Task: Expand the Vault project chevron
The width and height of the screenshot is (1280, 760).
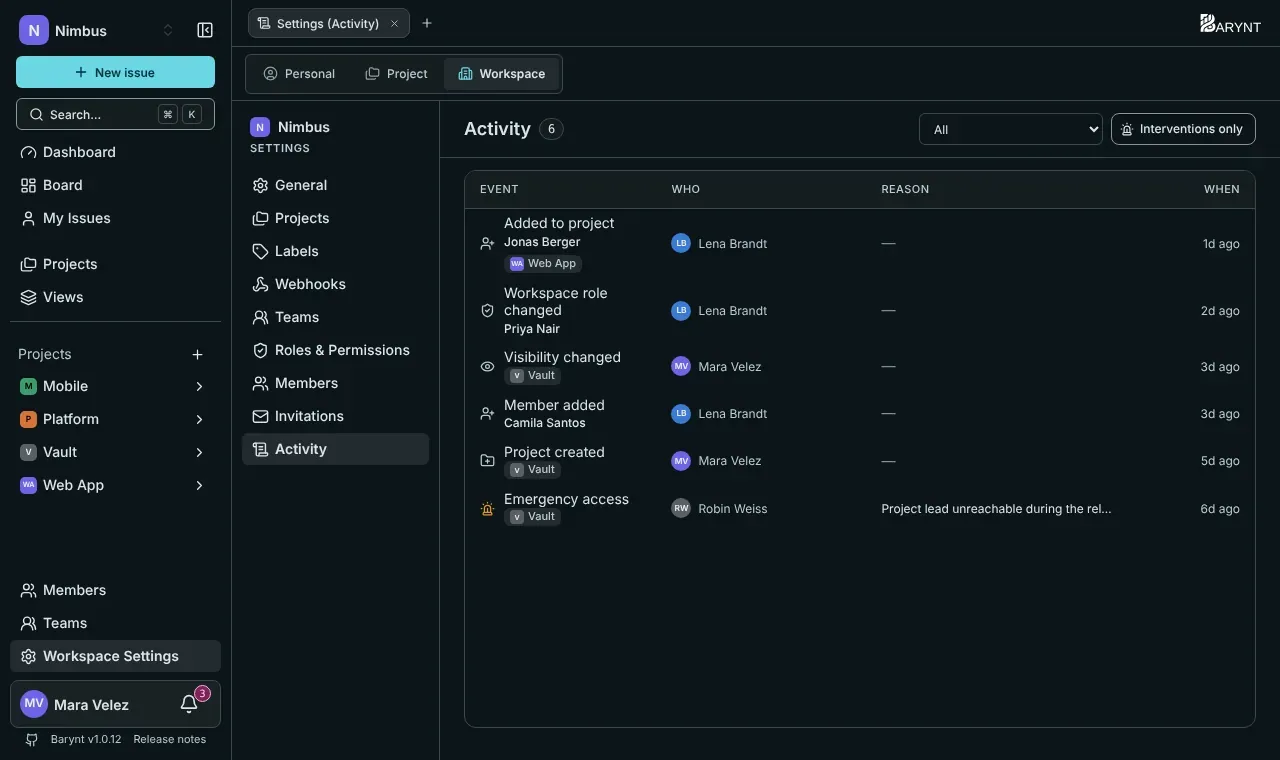Action: tap(199, 452)
